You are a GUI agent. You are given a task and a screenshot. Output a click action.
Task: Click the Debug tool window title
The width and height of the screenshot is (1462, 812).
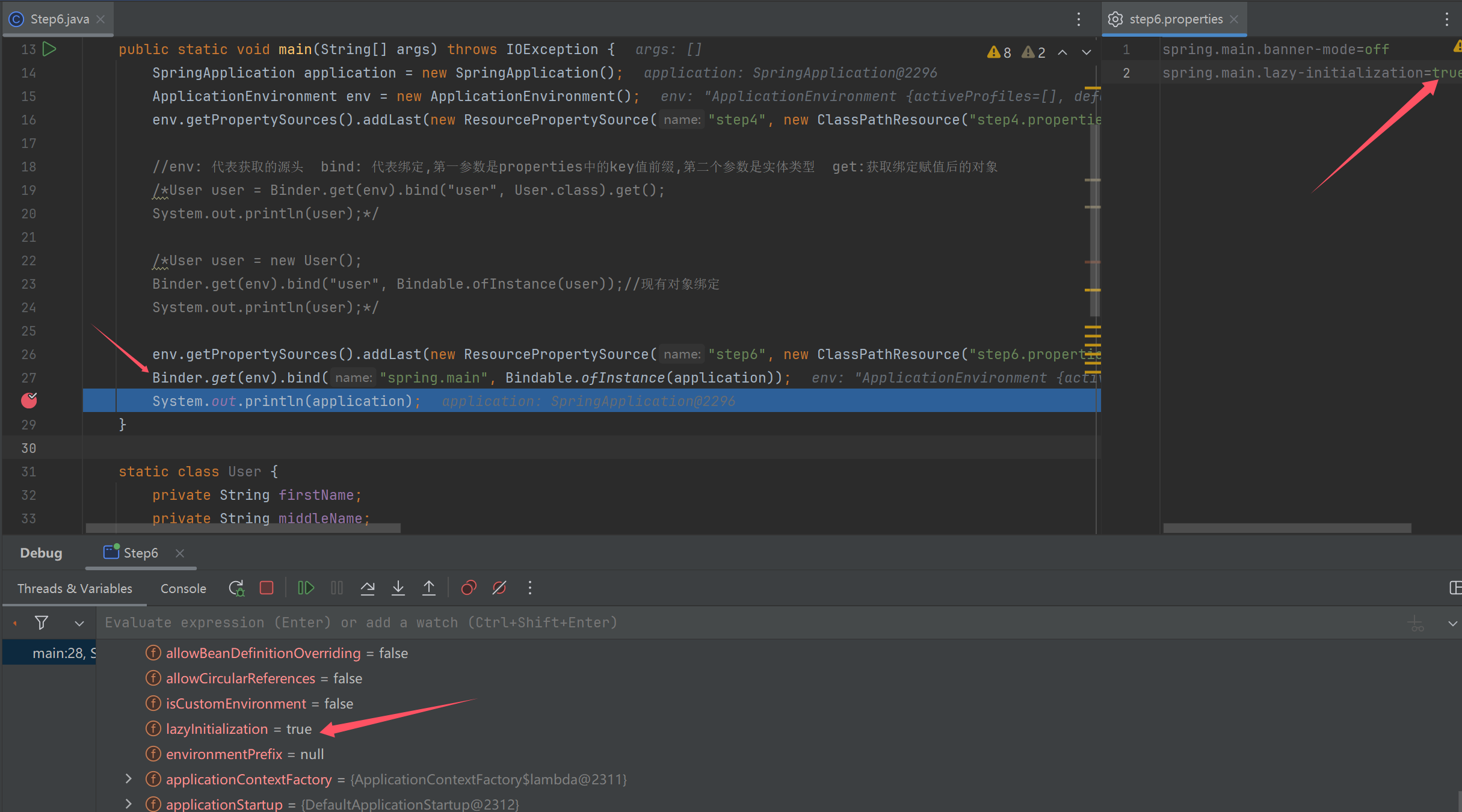pyautogui.click(x=41, y=553)
